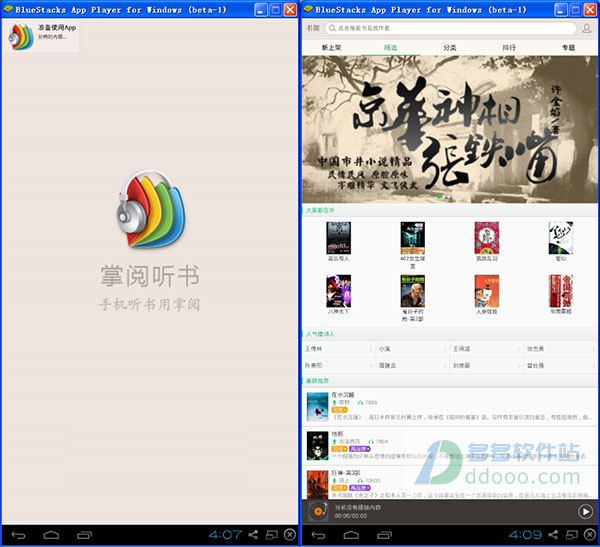Click BlueStacks logo in left title bar

click(8, 9)
